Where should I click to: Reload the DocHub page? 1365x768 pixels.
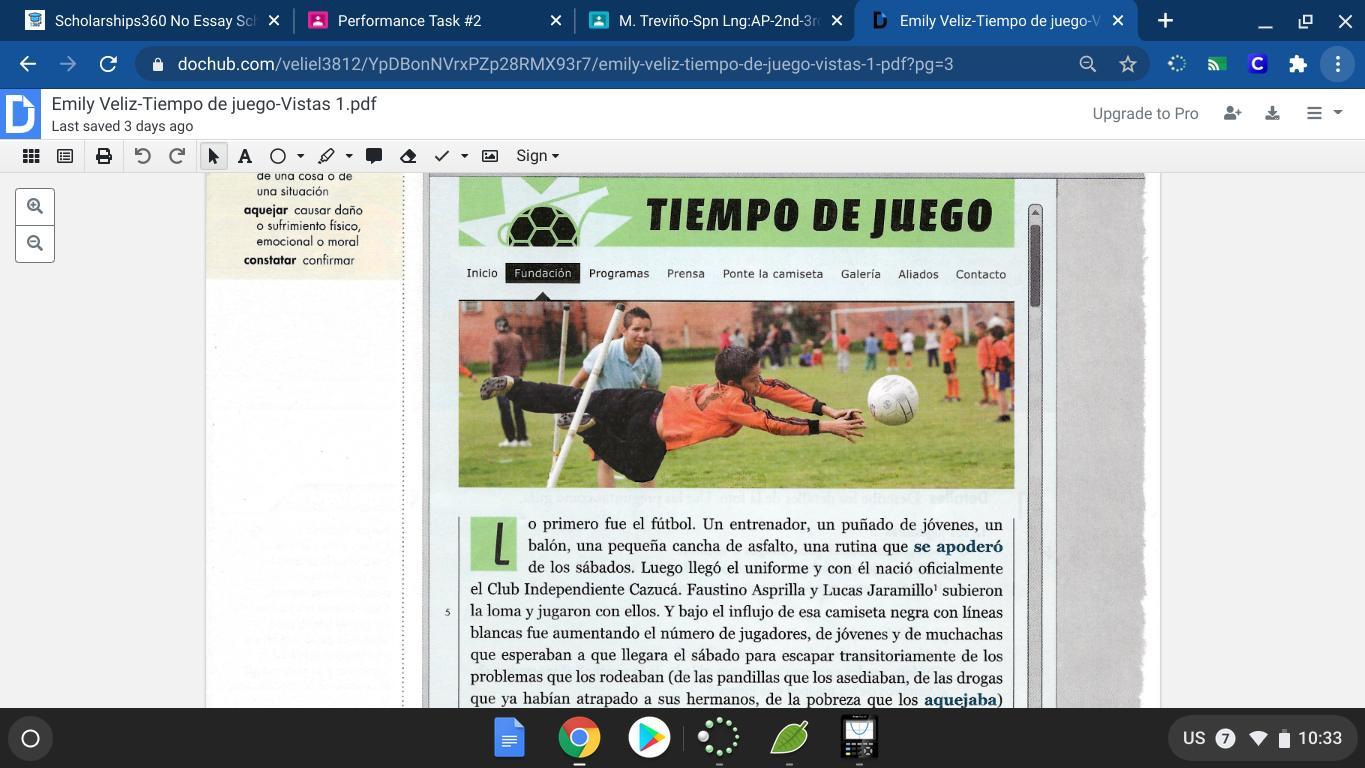108,64
